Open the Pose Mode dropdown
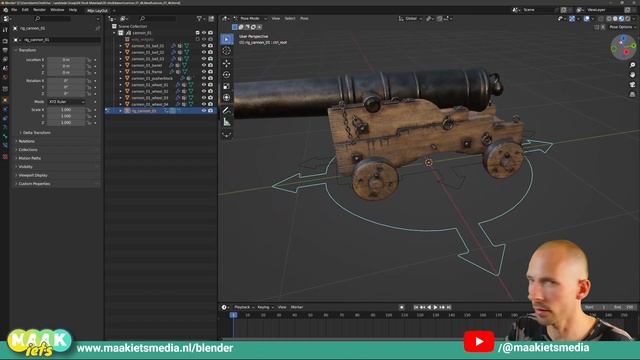This screenshot has height=360, width=640. coord(251,18)
